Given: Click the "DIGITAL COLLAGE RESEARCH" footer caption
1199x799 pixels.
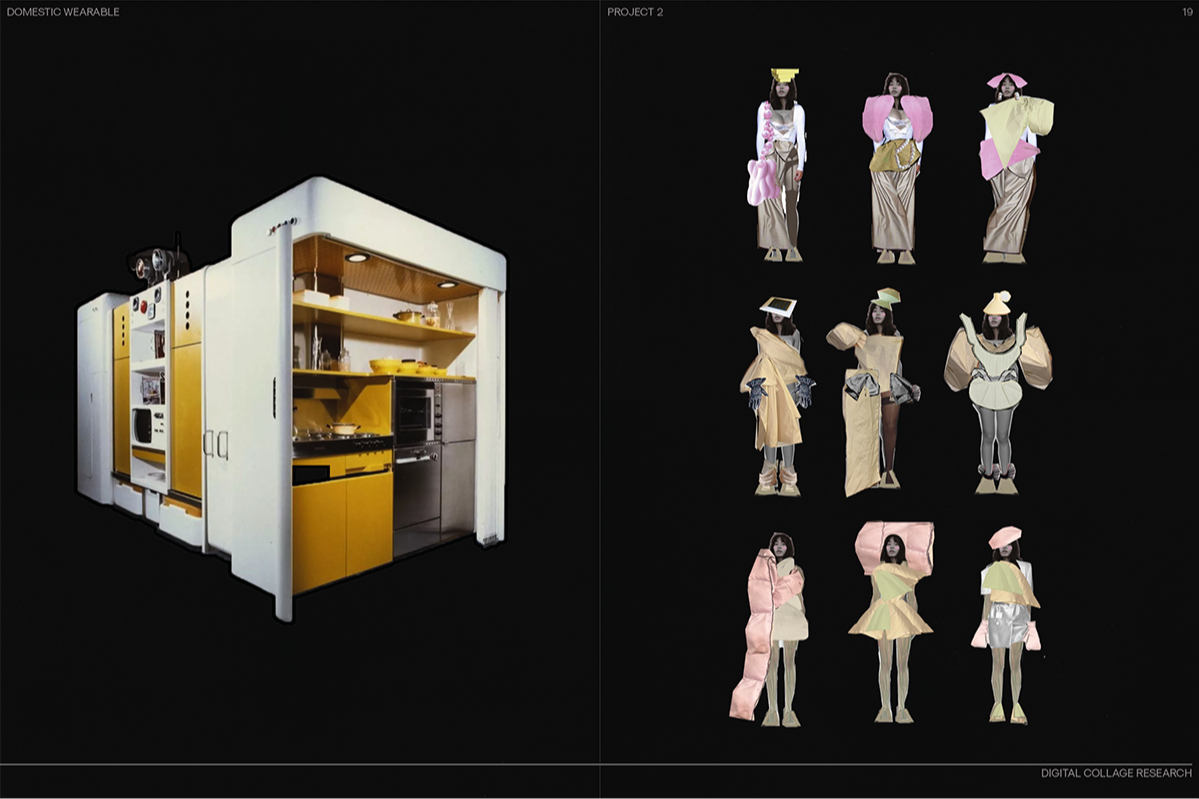Looking at the screenshot, I should point(1116,773).
